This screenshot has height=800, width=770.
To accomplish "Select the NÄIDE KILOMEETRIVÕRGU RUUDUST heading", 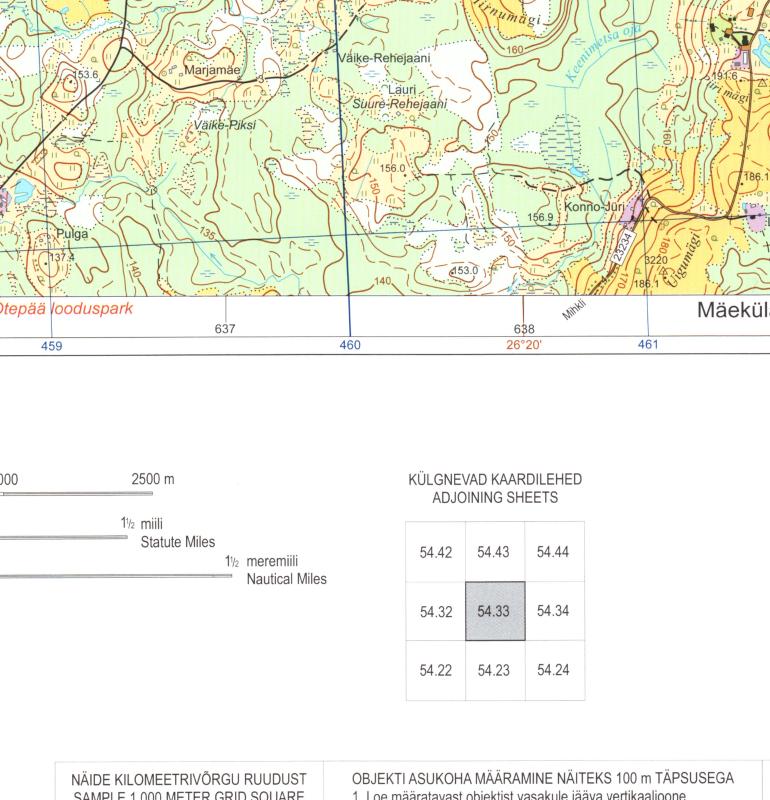I will pyautogui.click(x=189, y=780).
